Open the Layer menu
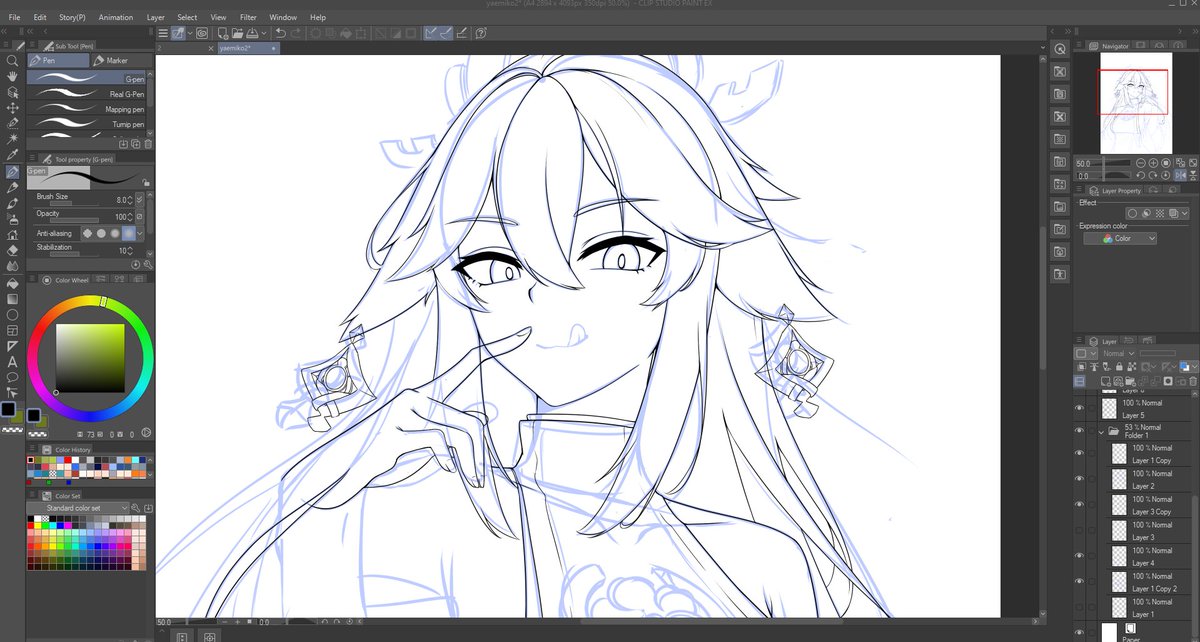The width and height of the screenshot is (1200, 642). 156,17
